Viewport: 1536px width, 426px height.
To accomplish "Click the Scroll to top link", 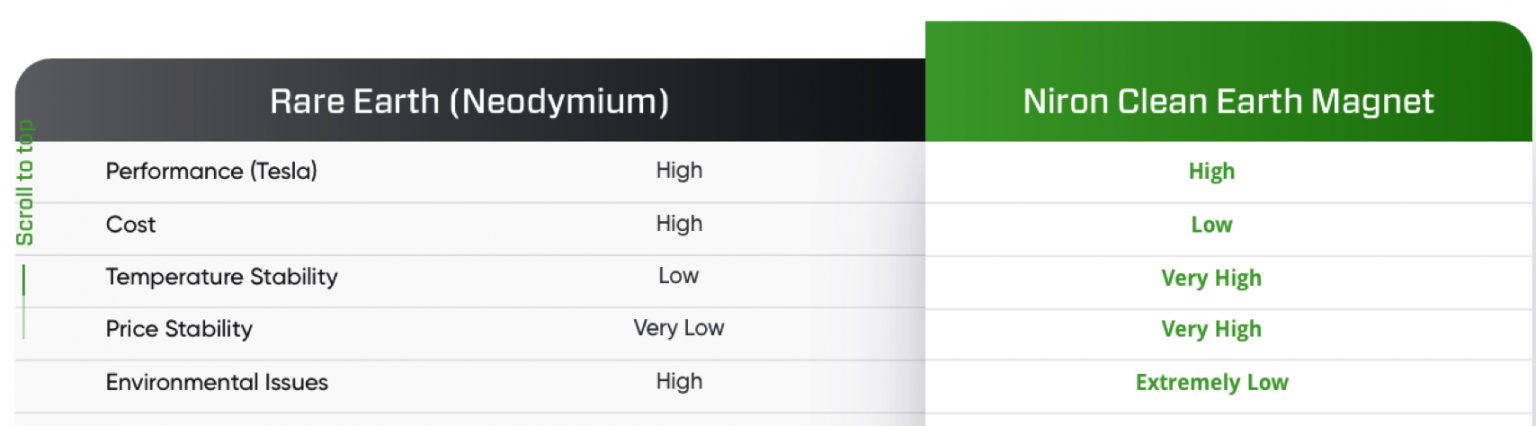I will pos(26,182).
